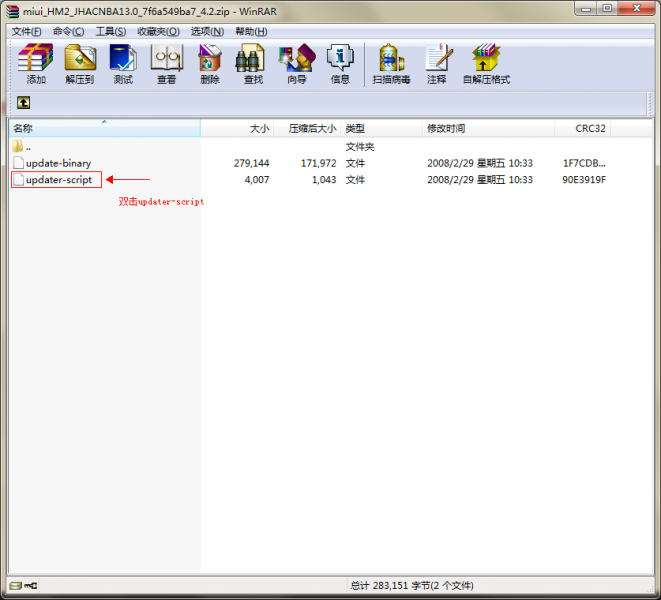This screenshot has height=600, width=661.
Task: Sort by Modified (修改时间) column header
Action: (489, 128)
